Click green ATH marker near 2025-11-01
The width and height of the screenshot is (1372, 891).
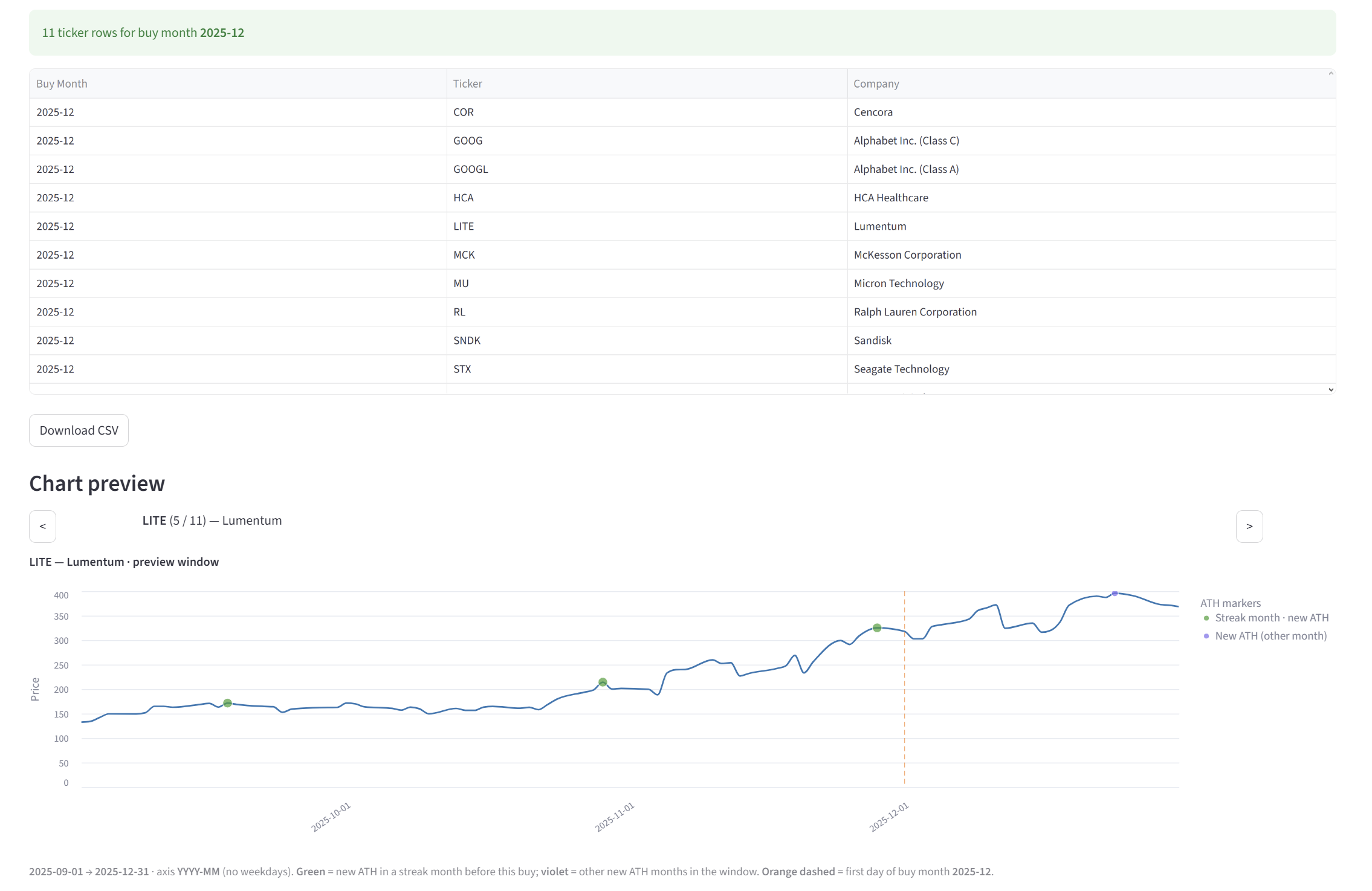603,682
